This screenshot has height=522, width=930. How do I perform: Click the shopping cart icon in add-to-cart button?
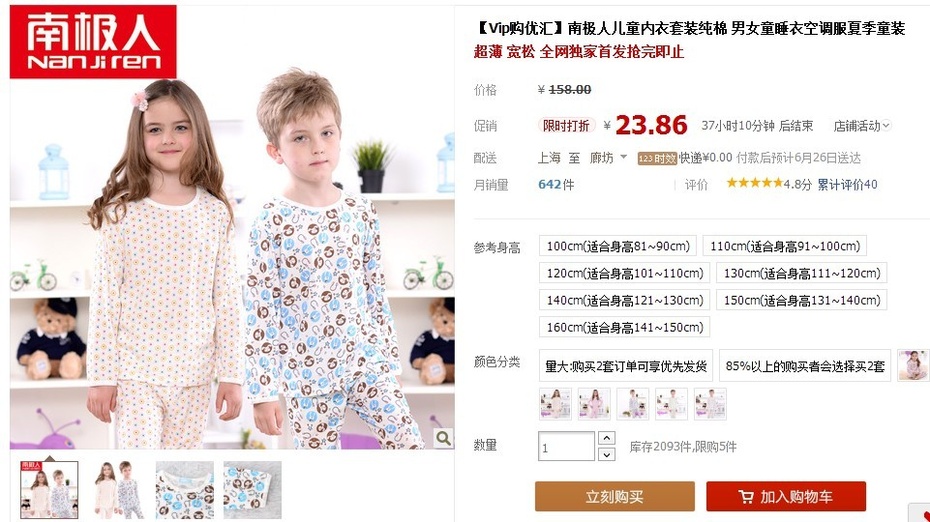[746, 496]
